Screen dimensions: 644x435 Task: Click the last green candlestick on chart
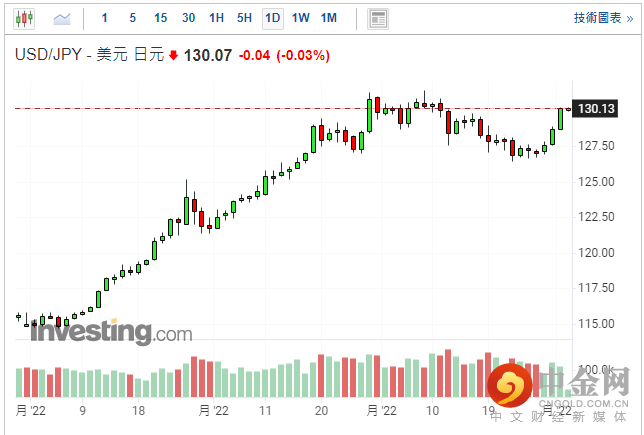[561, 117]
